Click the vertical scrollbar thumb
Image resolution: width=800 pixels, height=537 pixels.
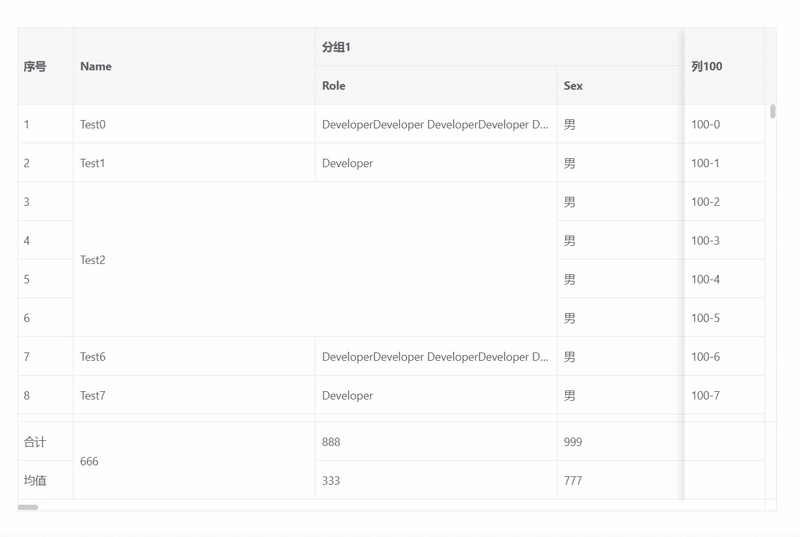(773, 111)
